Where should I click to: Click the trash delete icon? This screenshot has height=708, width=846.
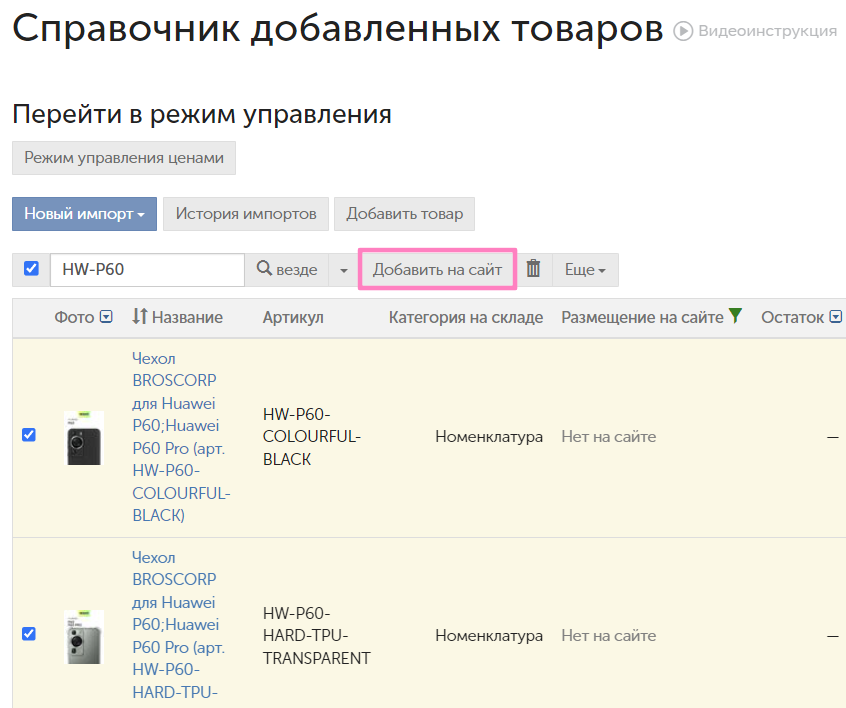[x=534, y=269]
